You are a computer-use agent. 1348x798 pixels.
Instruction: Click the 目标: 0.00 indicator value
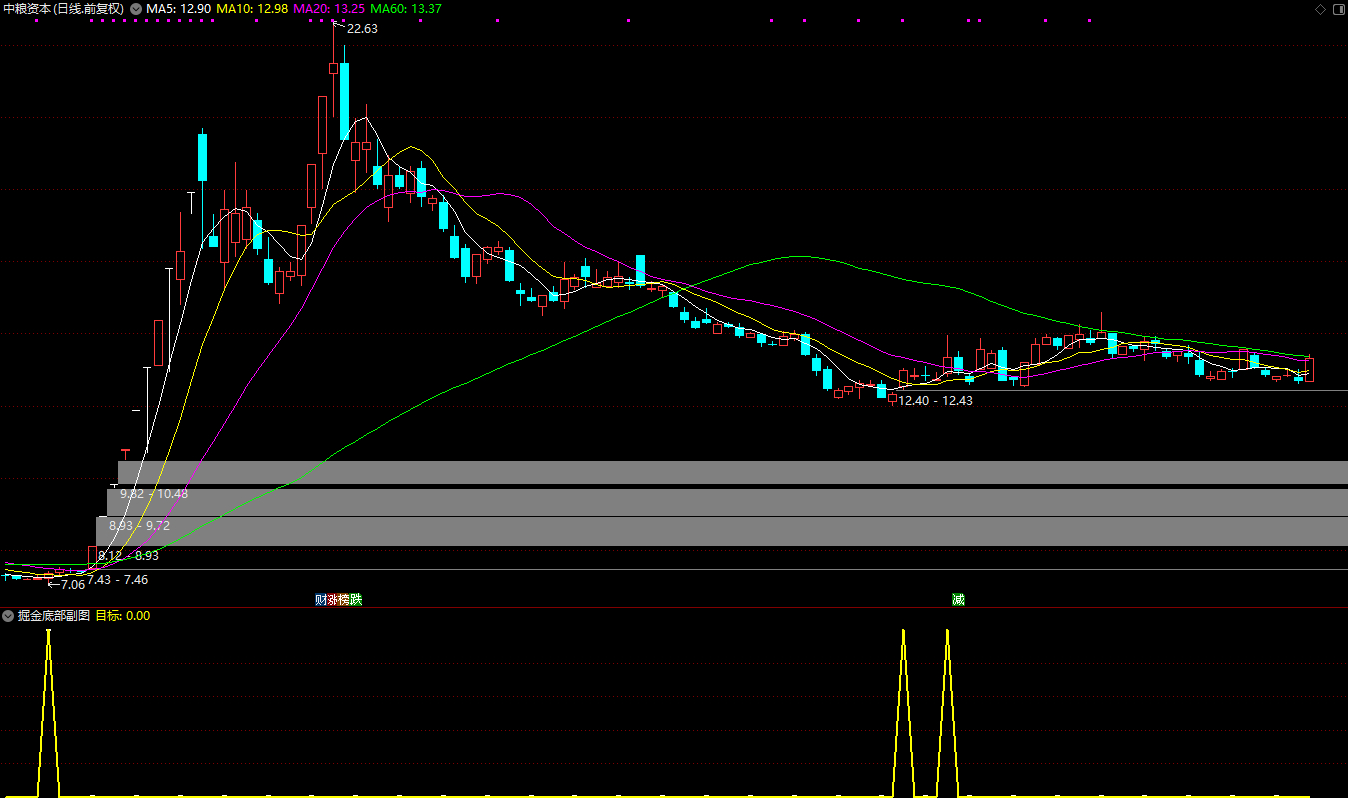(x=122, y=616)
